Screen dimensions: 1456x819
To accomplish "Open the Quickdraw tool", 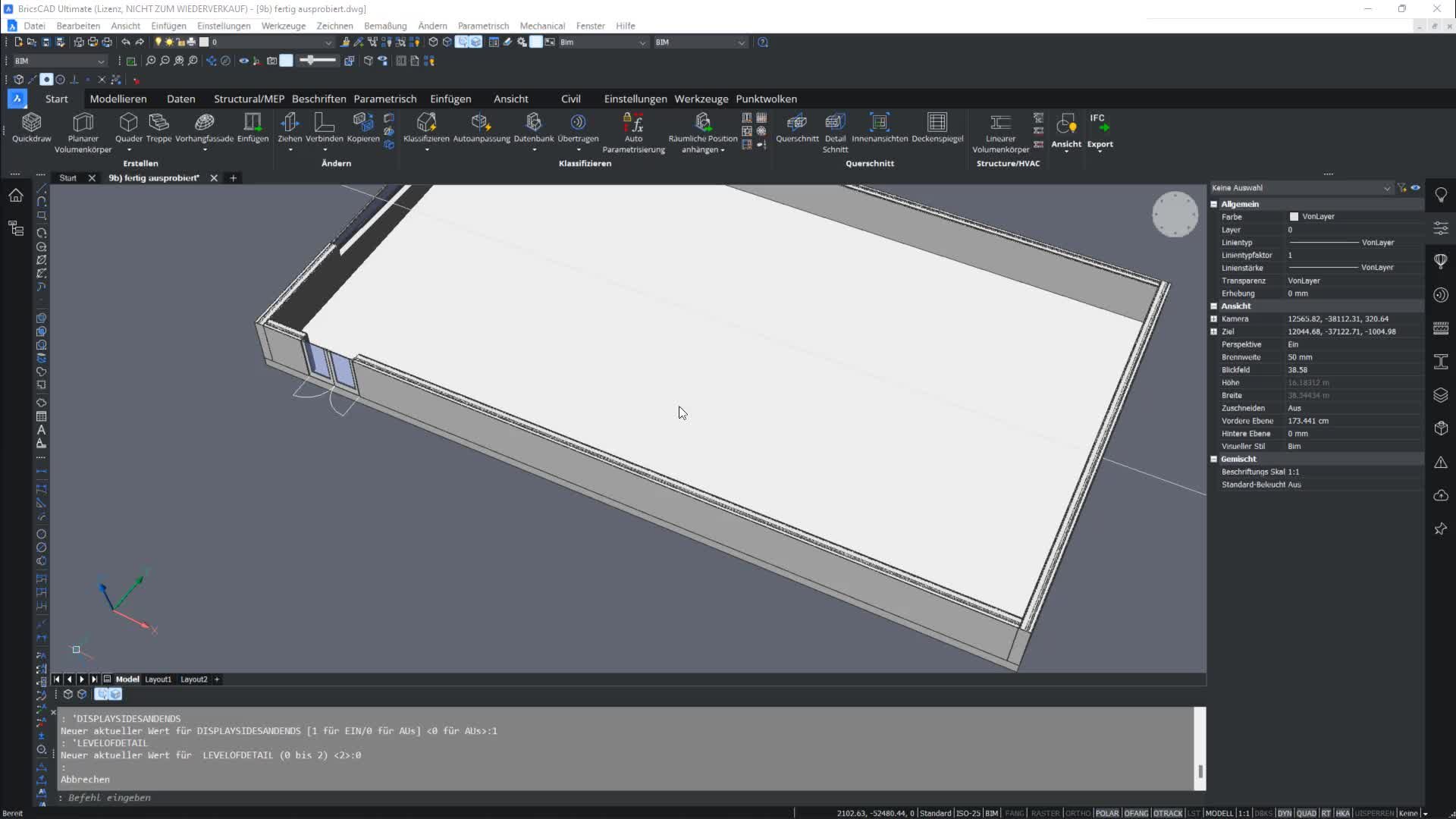I will [x=31, y=127].
